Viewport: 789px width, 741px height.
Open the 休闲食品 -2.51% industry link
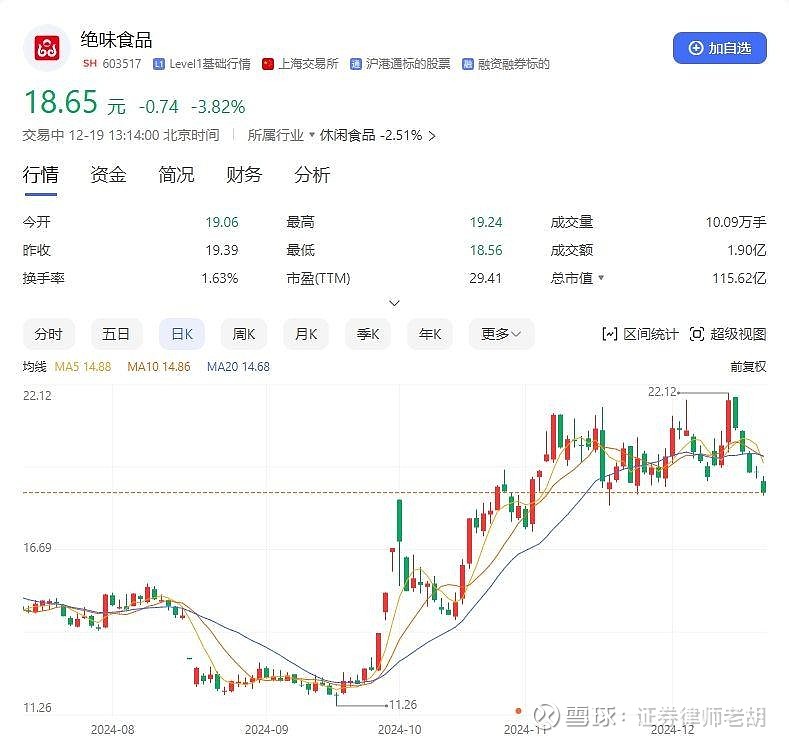click(x=377, y=135)
